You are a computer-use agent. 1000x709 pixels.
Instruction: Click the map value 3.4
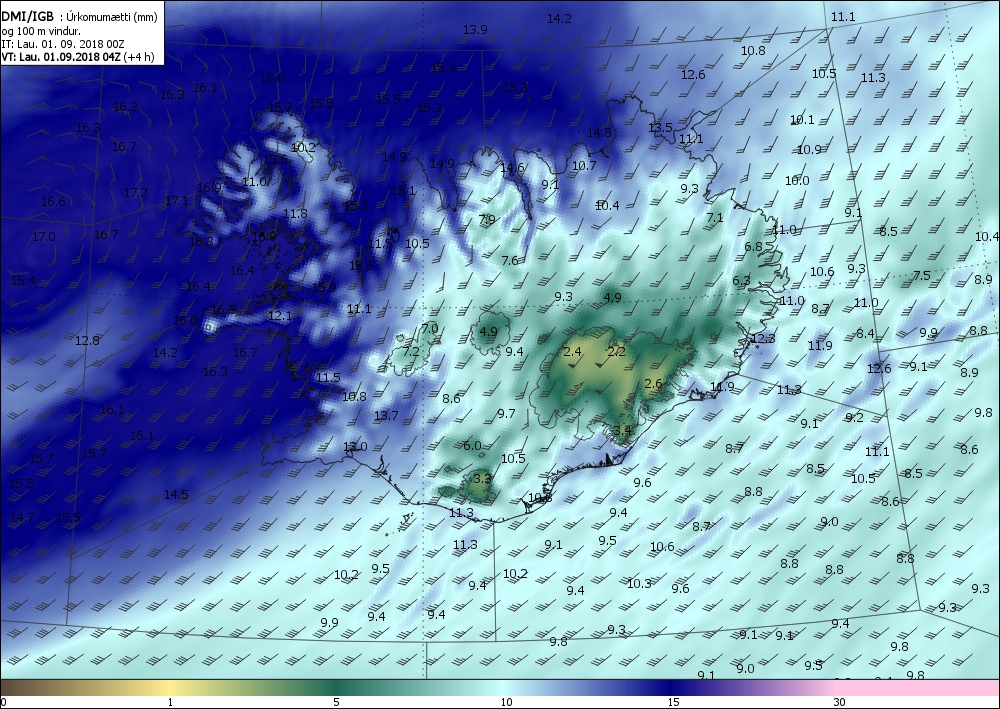click(x=622, y=430)
